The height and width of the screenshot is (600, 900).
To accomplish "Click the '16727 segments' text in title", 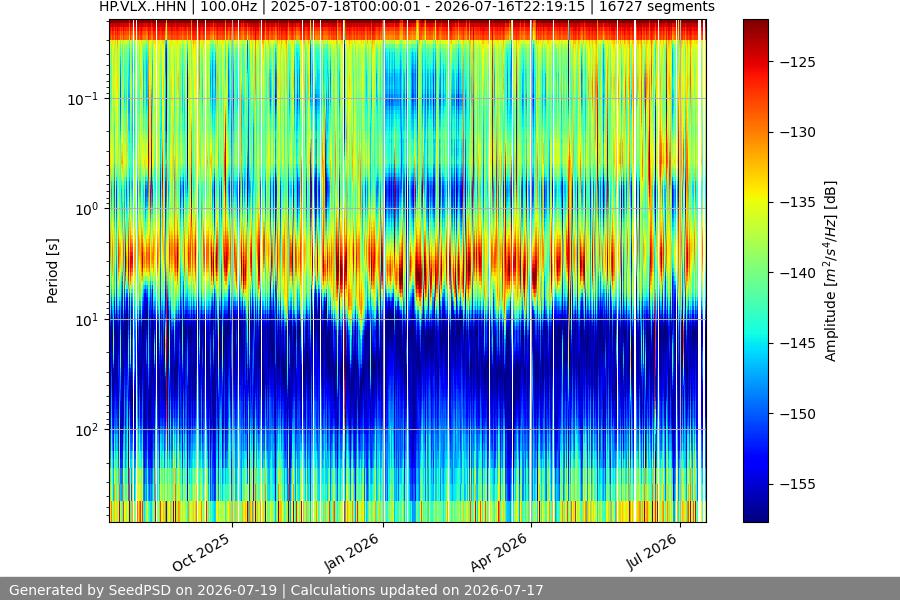I will [x=657, y=7].
